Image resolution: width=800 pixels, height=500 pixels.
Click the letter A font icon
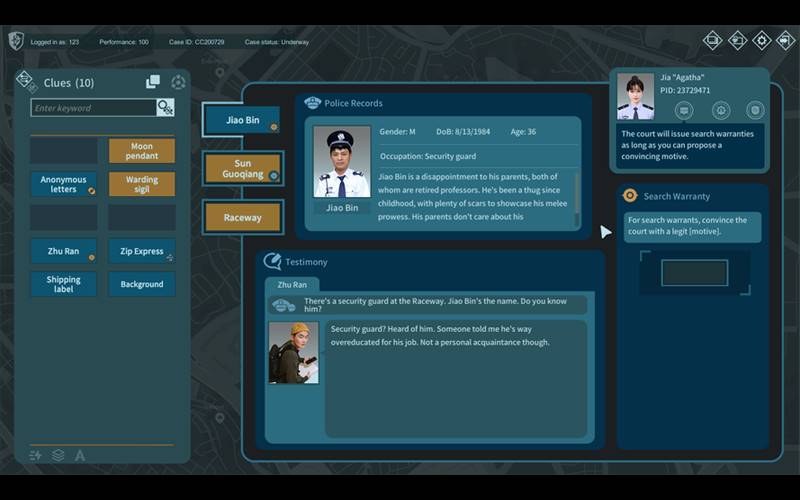80,456
